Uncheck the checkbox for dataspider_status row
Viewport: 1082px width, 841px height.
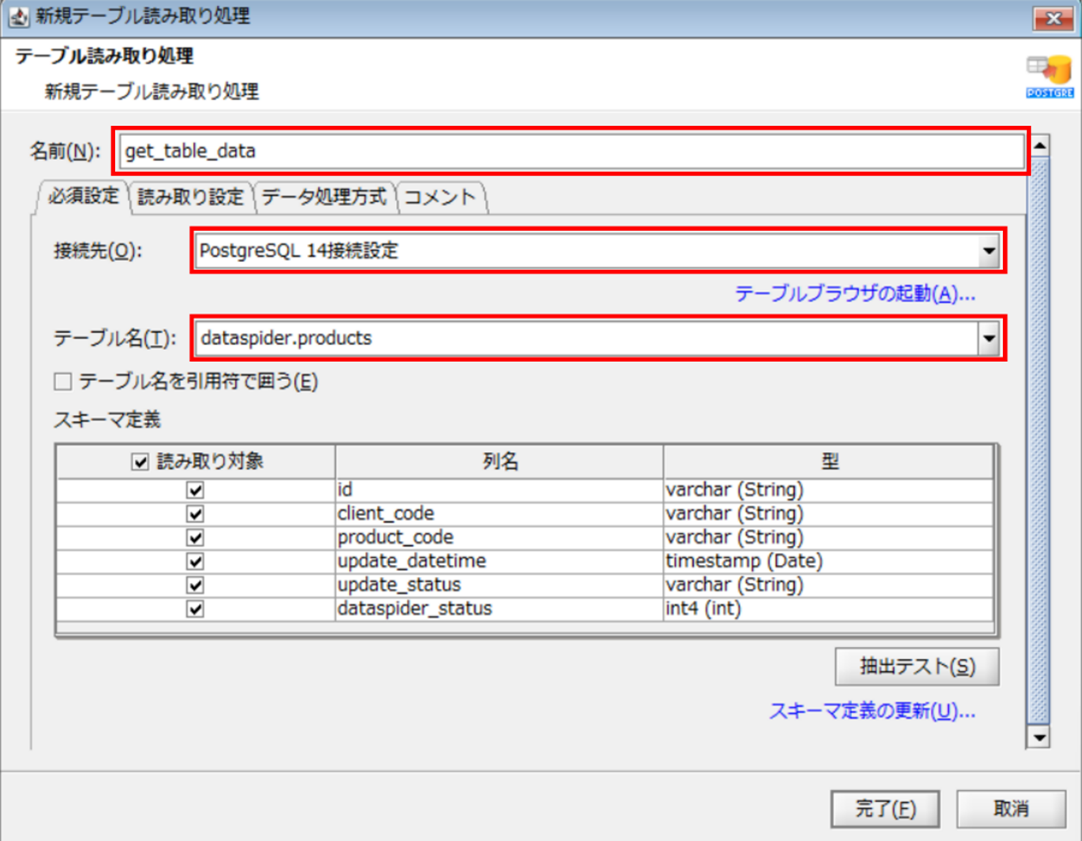tap(196, 609)
